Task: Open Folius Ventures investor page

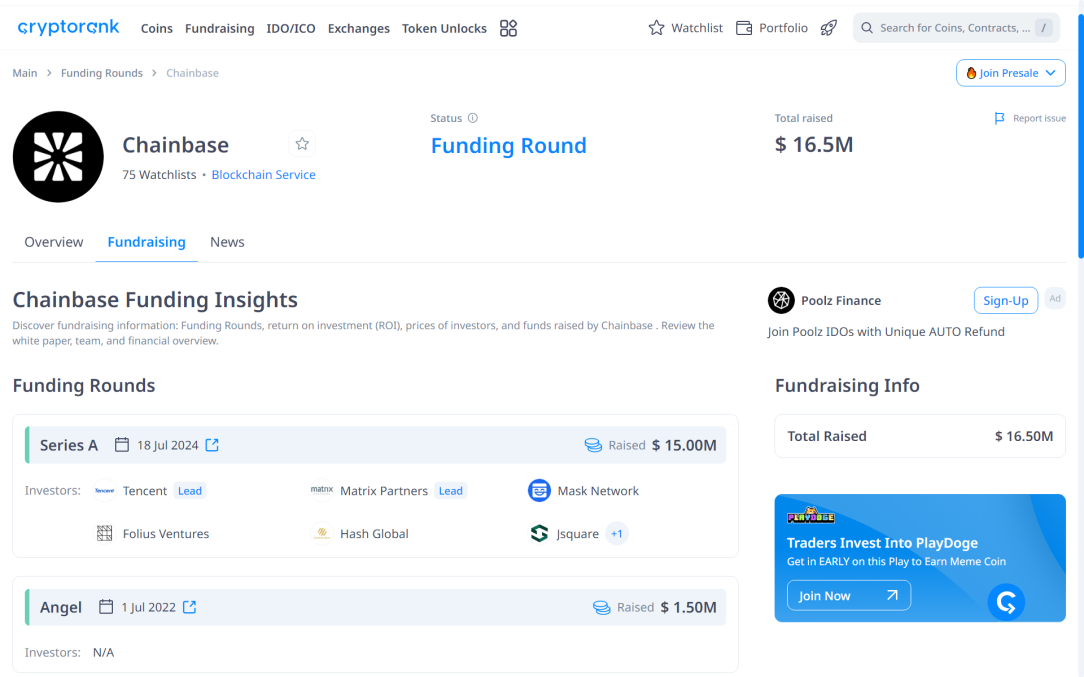Action: point(166,534)
